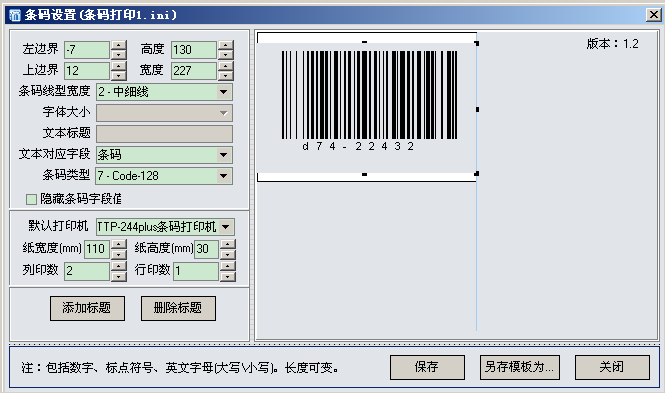Click the 关闭 button

click(612, 367)
